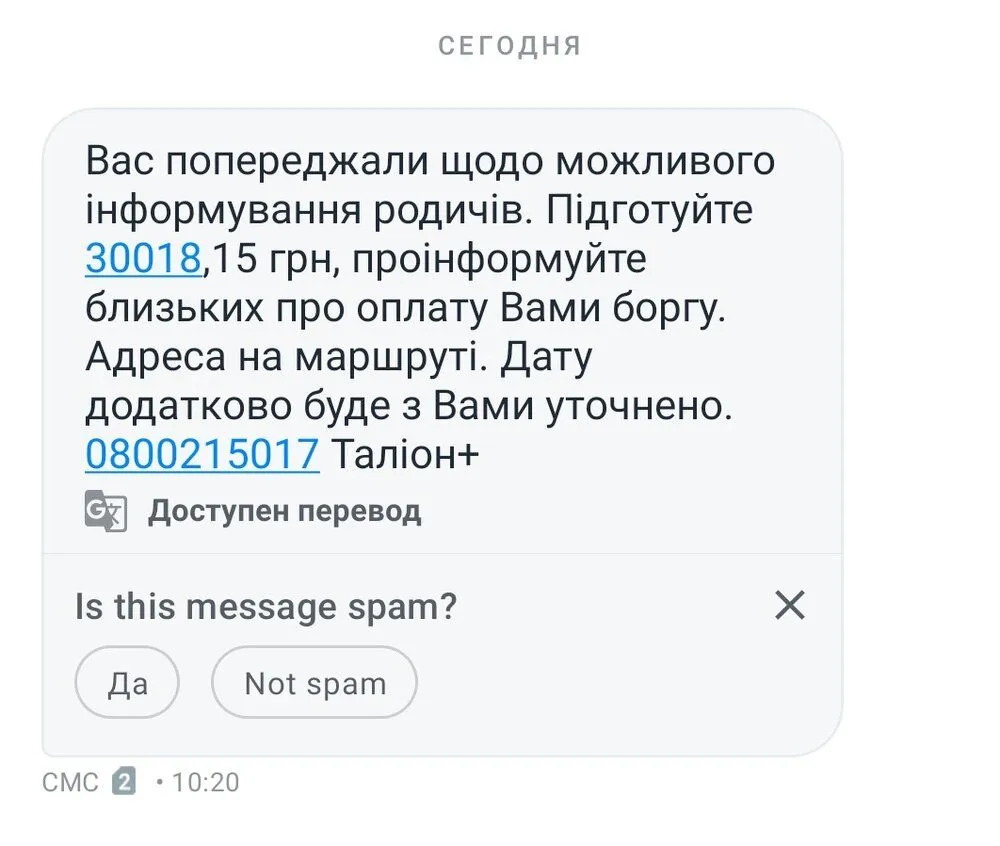
Task: Confirm spam with the Да button
Action: (x=127, y=683)
